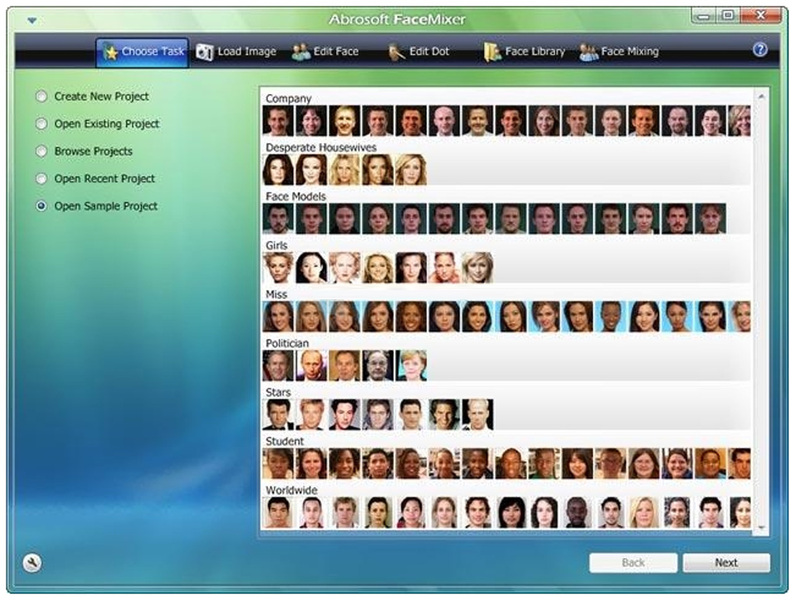Image resolution: width=796 pixels, height=600 pixels.
Task: Select the first Politician sample face
Action: pos(278,365)
